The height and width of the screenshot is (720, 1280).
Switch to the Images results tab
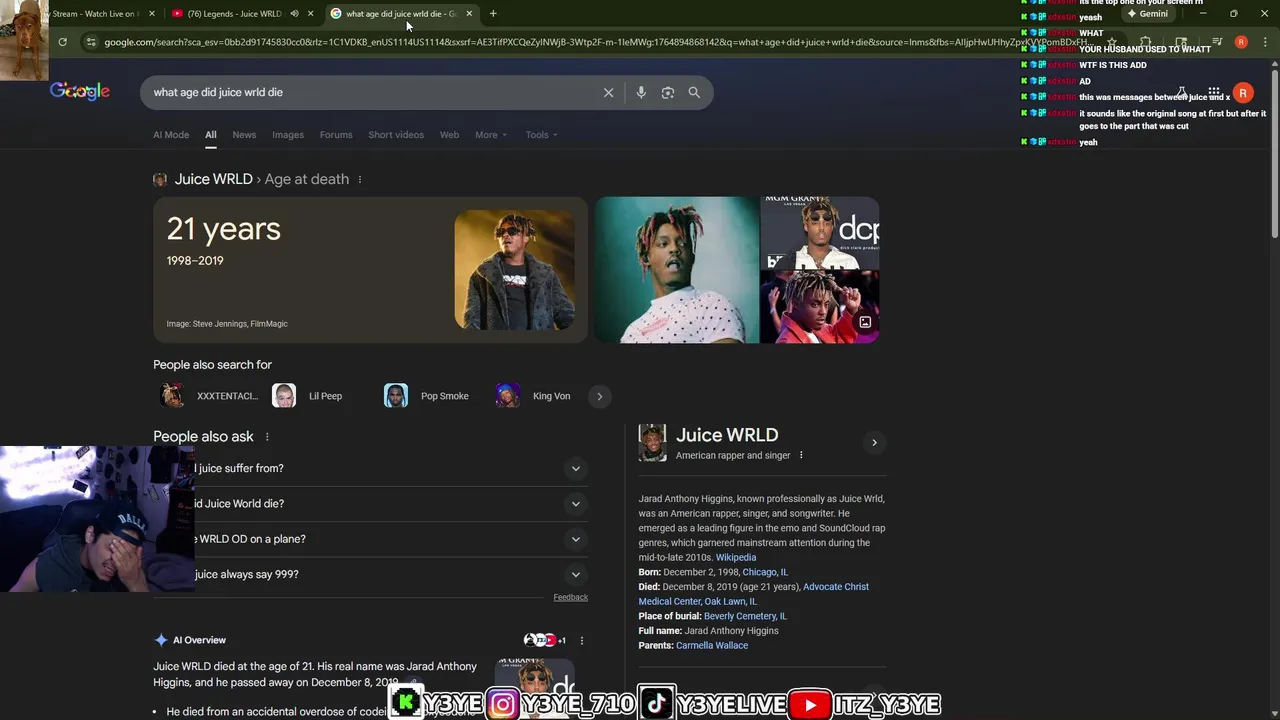point(288,135)
